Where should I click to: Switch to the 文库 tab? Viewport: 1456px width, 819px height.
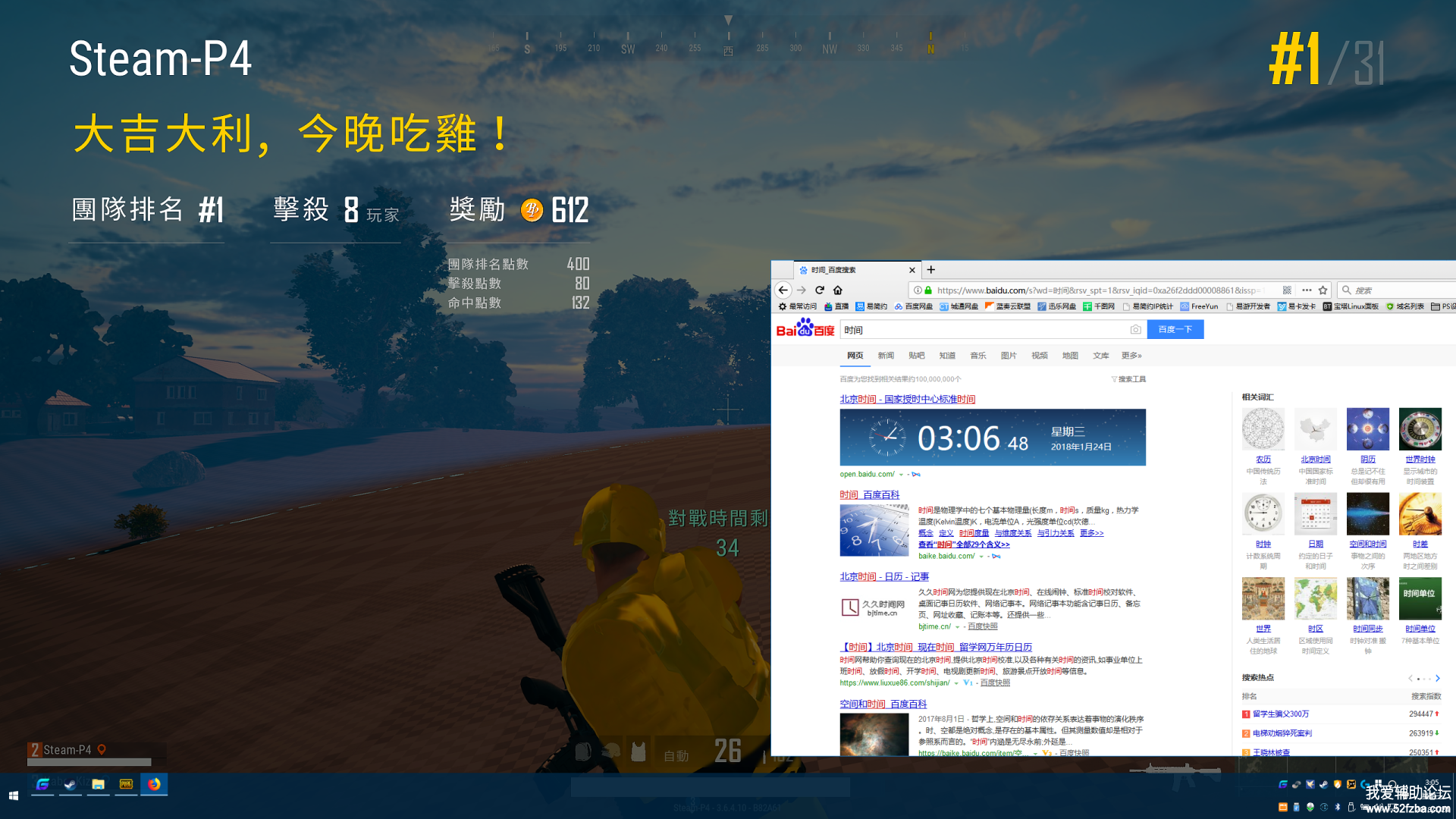(1101, 355)
